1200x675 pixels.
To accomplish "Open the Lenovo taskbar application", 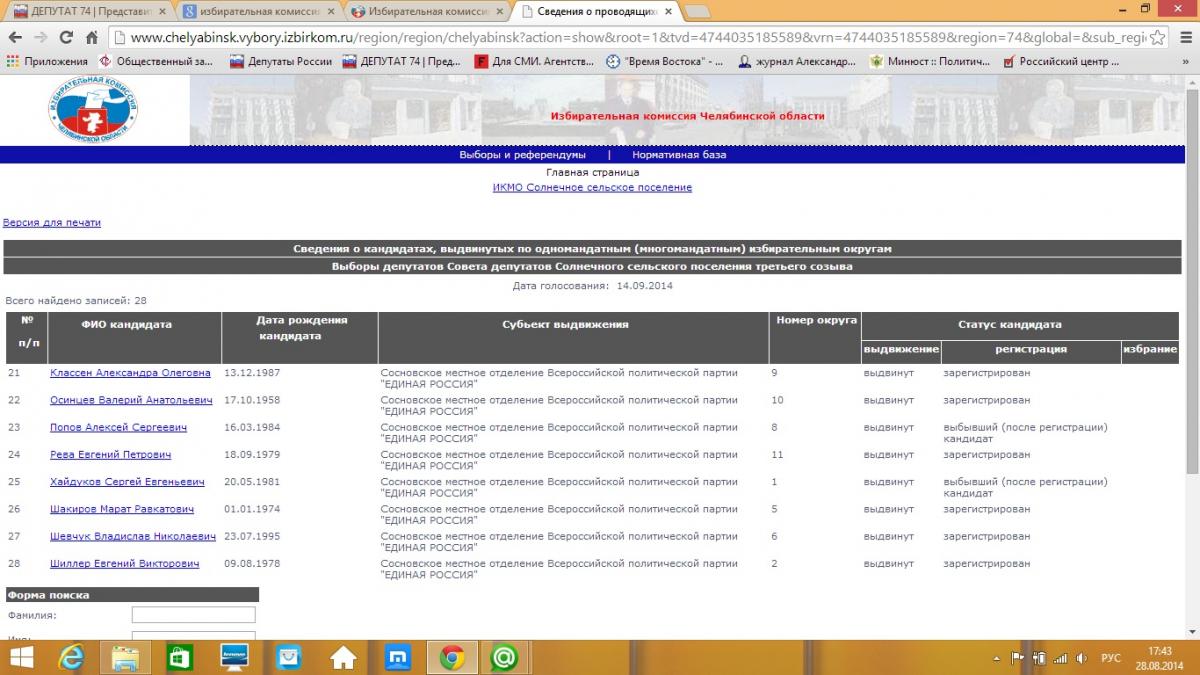I will [x=234, y=657].
